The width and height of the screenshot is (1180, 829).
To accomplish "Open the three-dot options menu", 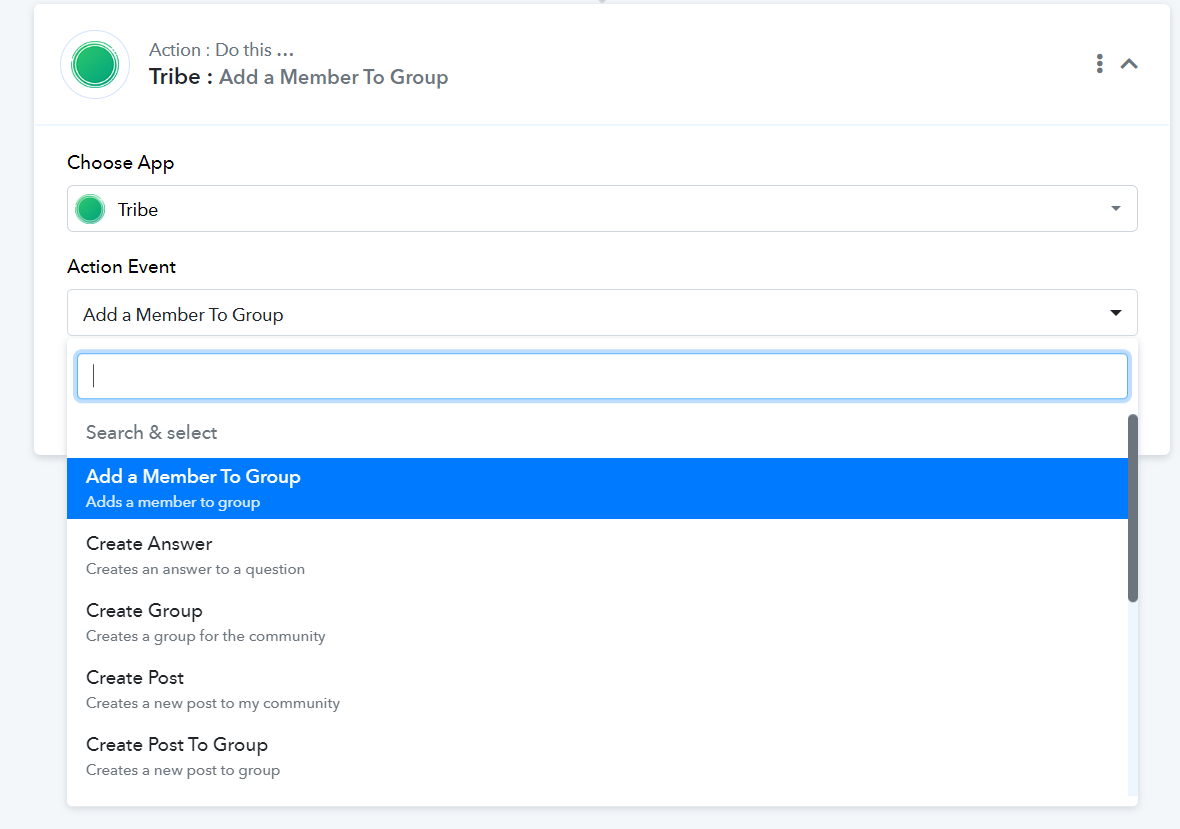I will coord(1099,64).
